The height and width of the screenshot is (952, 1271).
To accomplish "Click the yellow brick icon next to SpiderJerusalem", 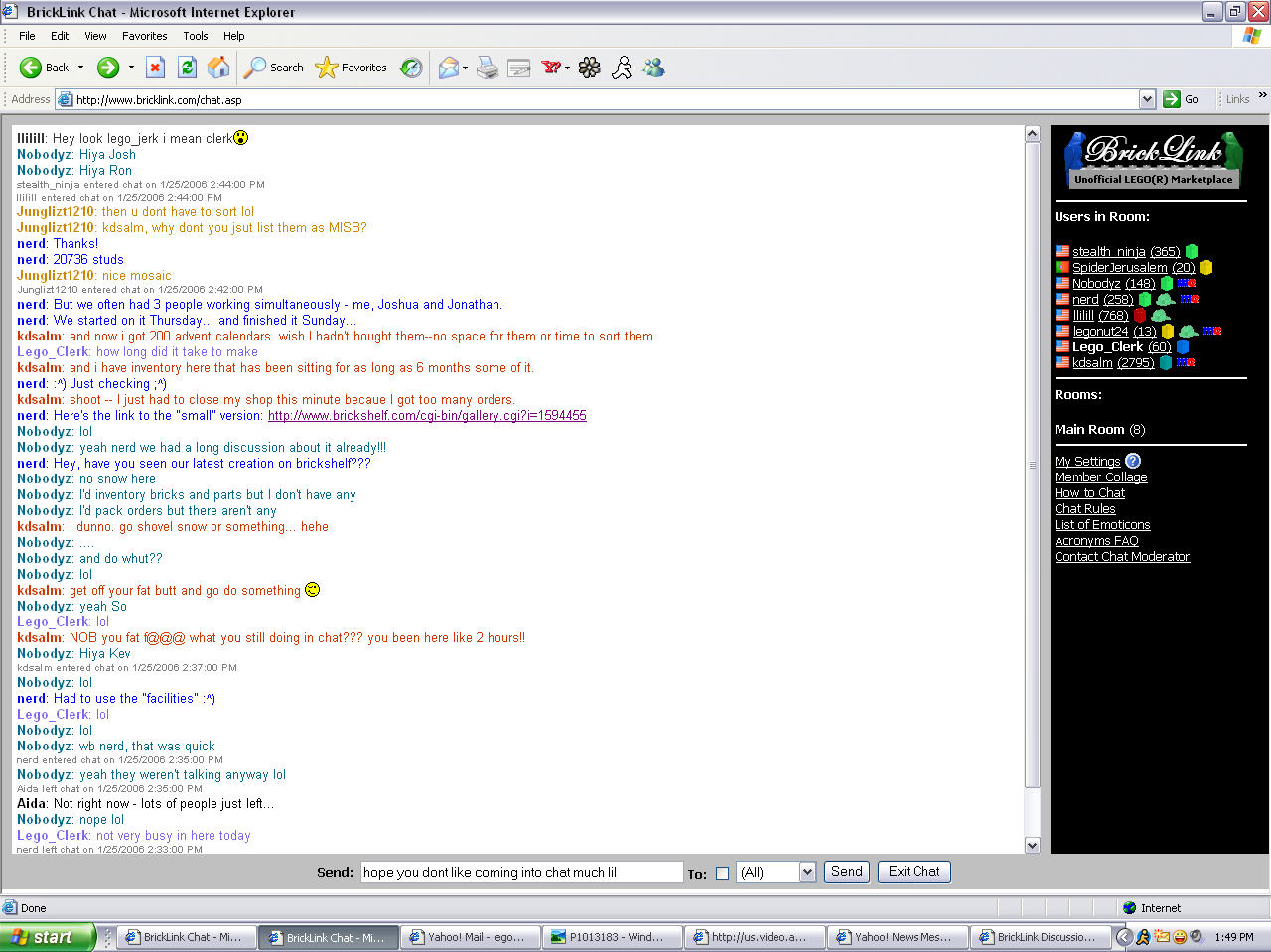I will pos(1206,267).
